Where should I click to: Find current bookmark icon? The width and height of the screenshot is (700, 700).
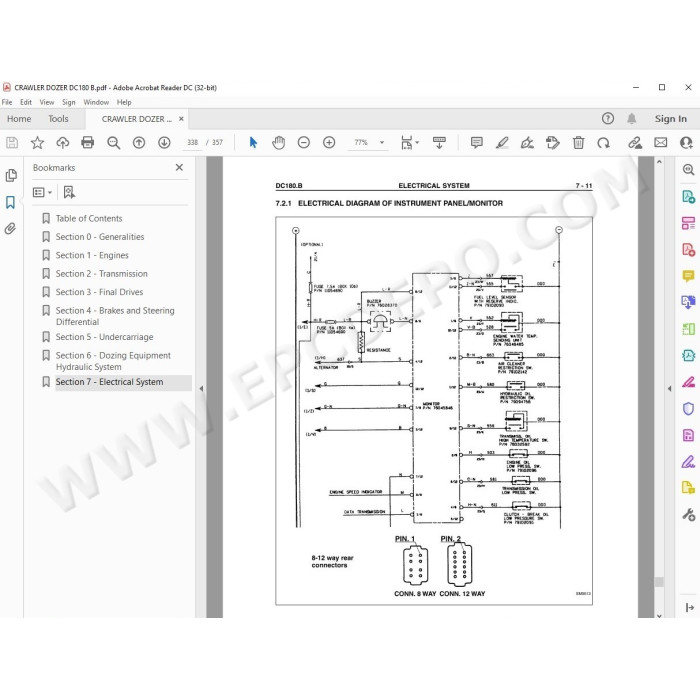pyautogui.click(x=69, y=192)
